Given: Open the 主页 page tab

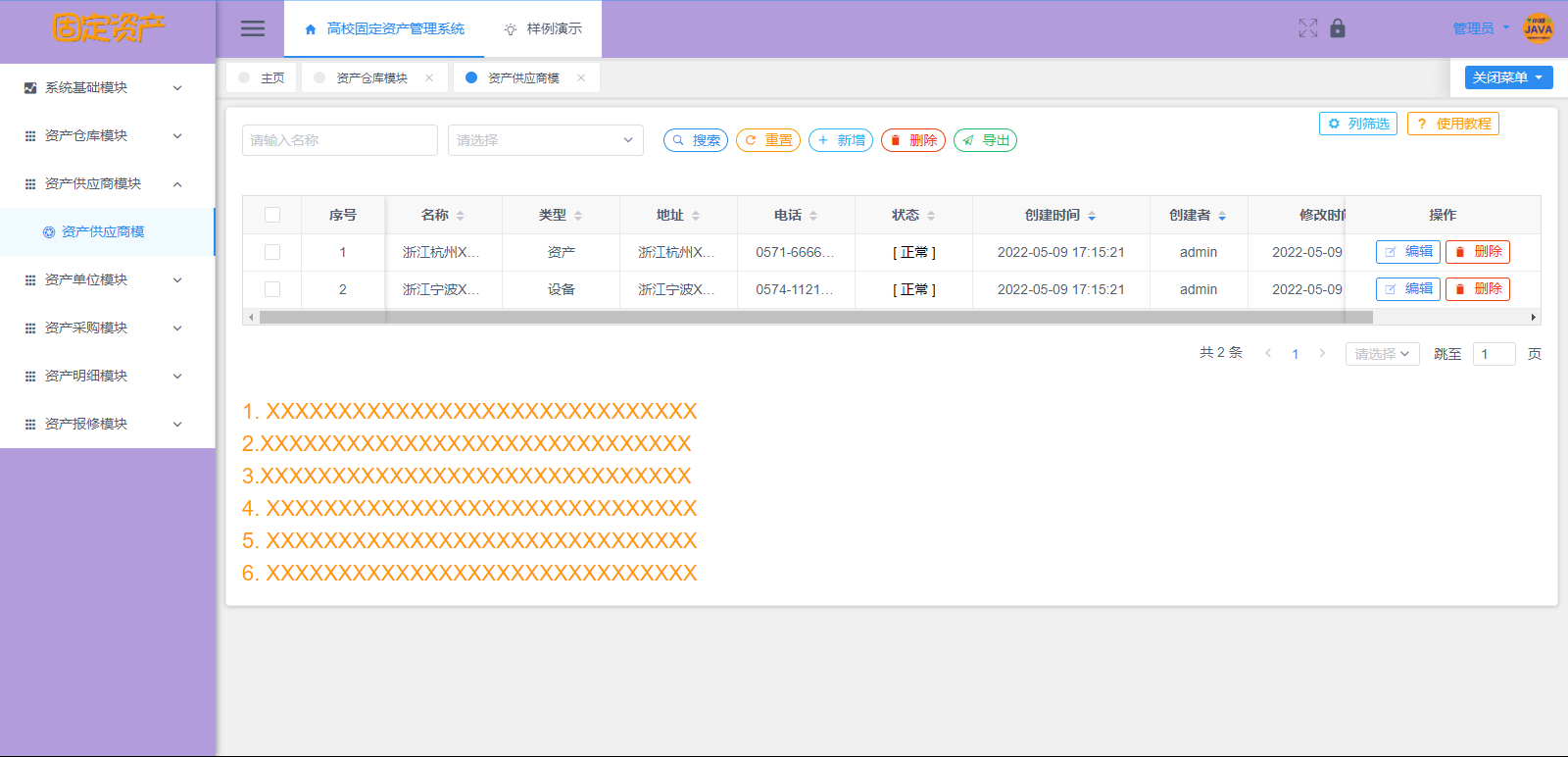Looking at the screenshot, I should (x=263, y=78).
